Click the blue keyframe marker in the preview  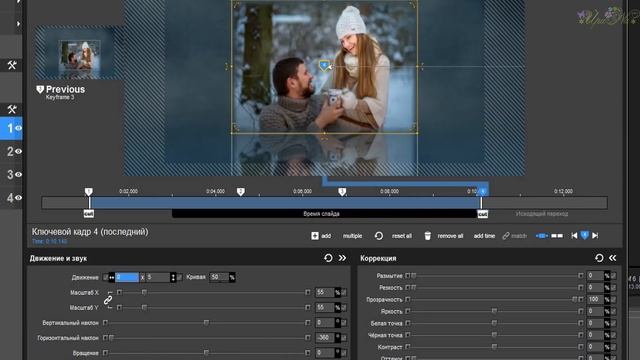click(324, 65)
